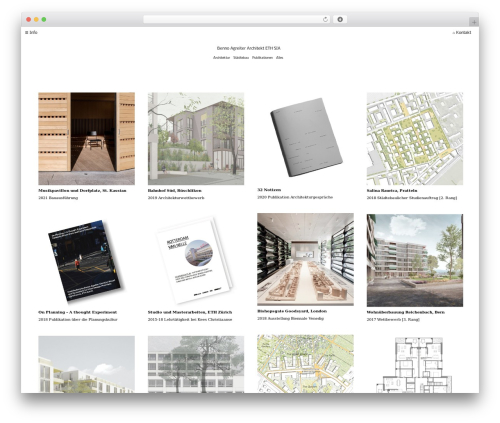
Task: Open the bottom-row colored urban map thumbnail
Action: pos(305,364)
